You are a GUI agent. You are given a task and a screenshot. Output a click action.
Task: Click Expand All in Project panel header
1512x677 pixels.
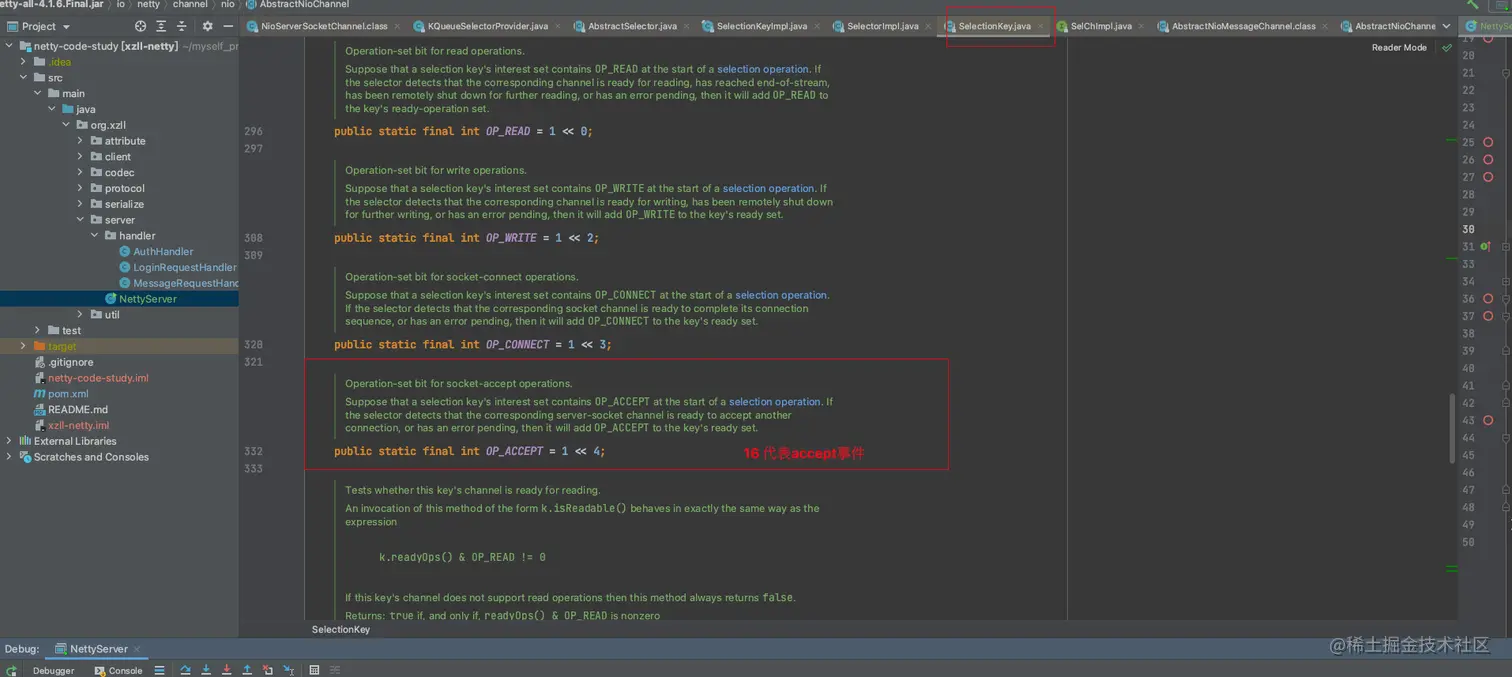[161, 26]
